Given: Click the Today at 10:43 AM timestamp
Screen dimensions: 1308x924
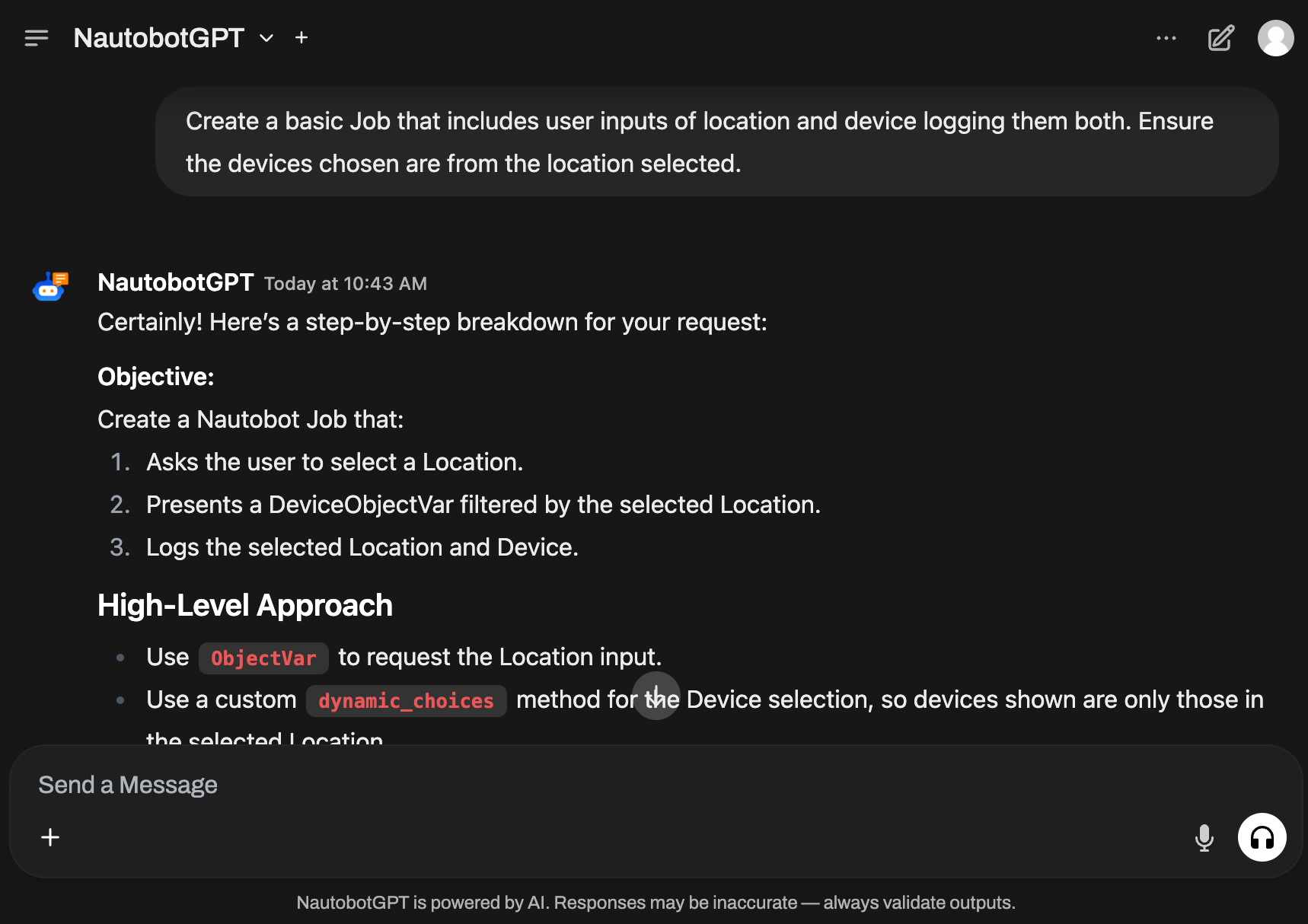Looking at the screenshot, I should pos(345,284).
